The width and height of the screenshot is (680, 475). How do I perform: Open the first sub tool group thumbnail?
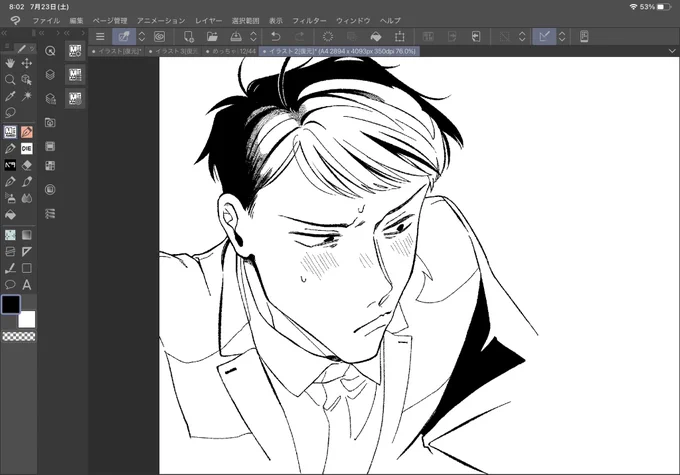75,51
